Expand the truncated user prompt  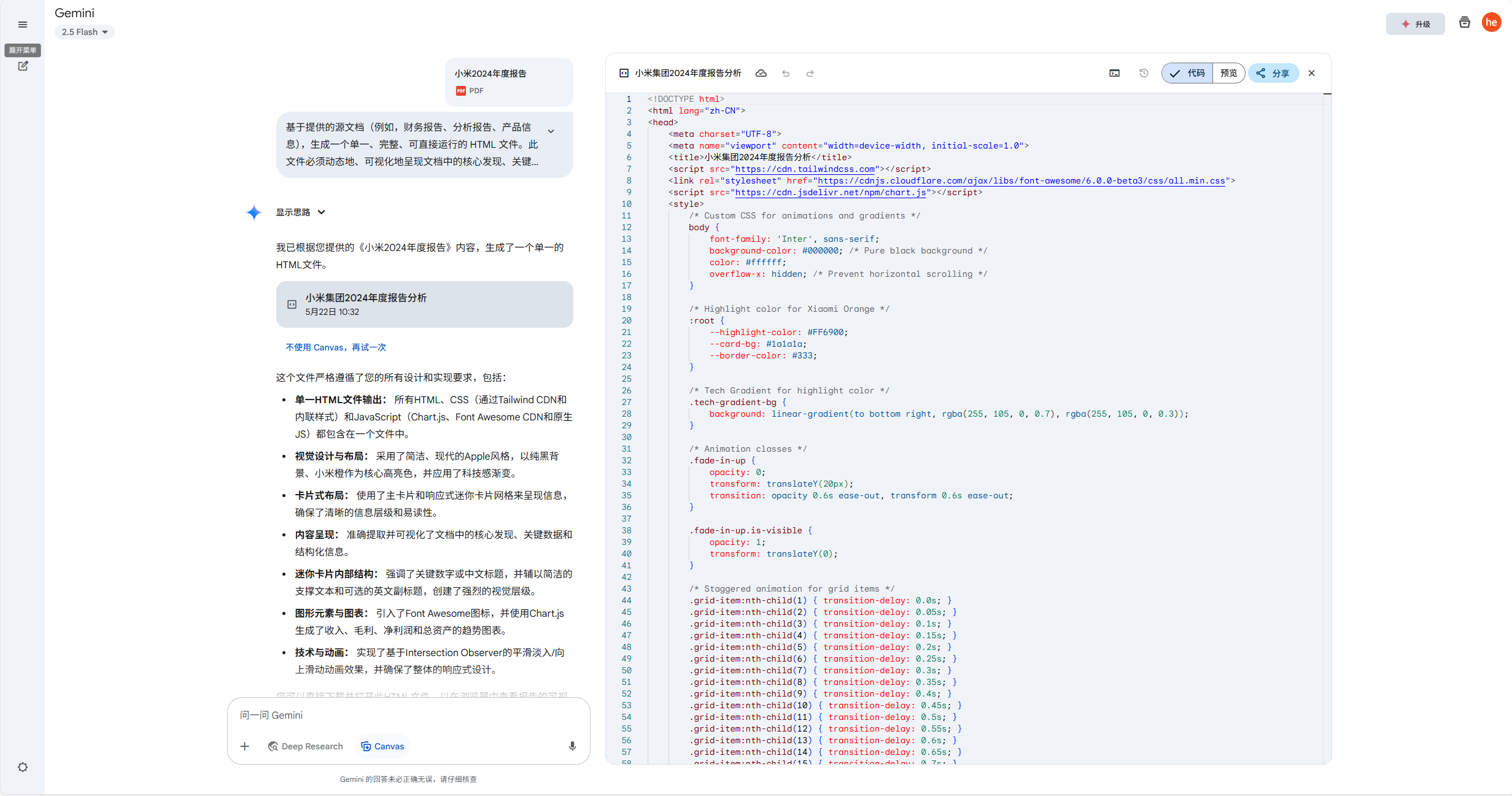click(551, 131)
